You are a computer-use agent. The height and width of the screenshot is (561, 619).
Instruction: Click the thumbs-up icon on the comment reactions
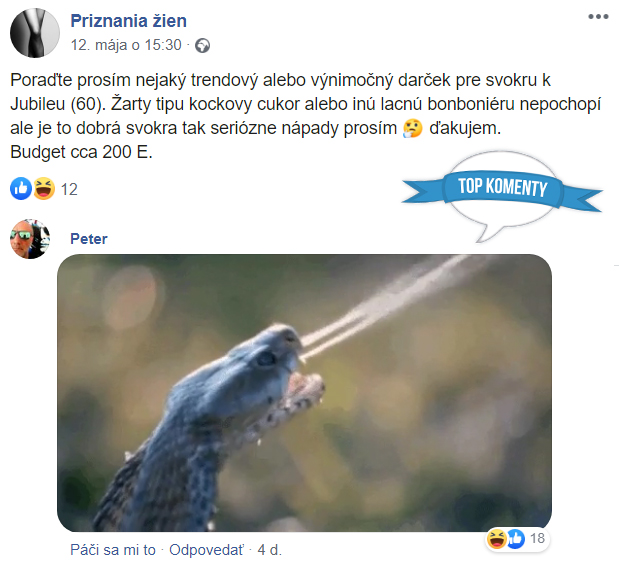pos(516,538)
